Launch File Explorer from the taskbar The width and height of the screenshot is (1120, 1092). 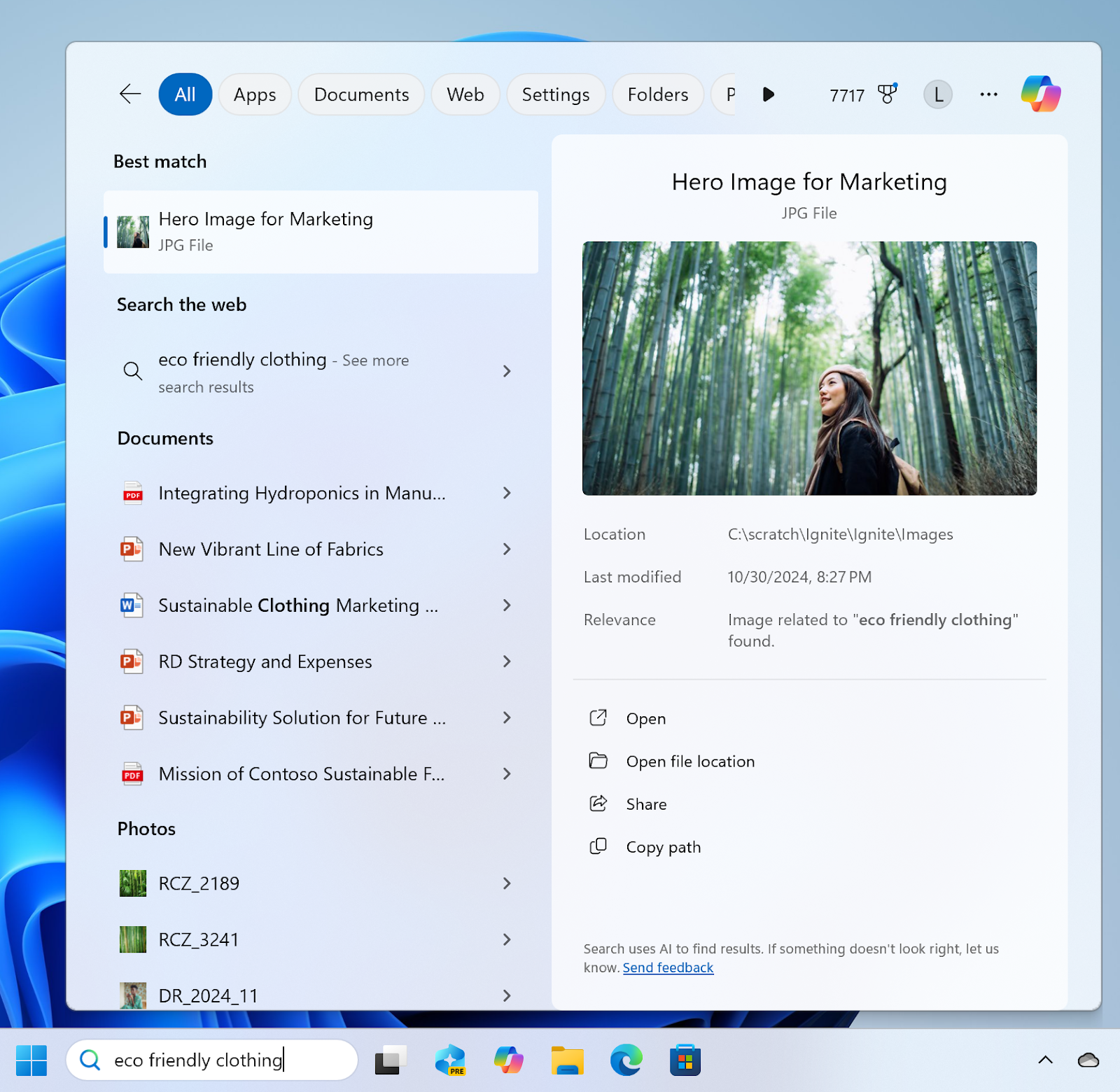[x=568, y=1060]
